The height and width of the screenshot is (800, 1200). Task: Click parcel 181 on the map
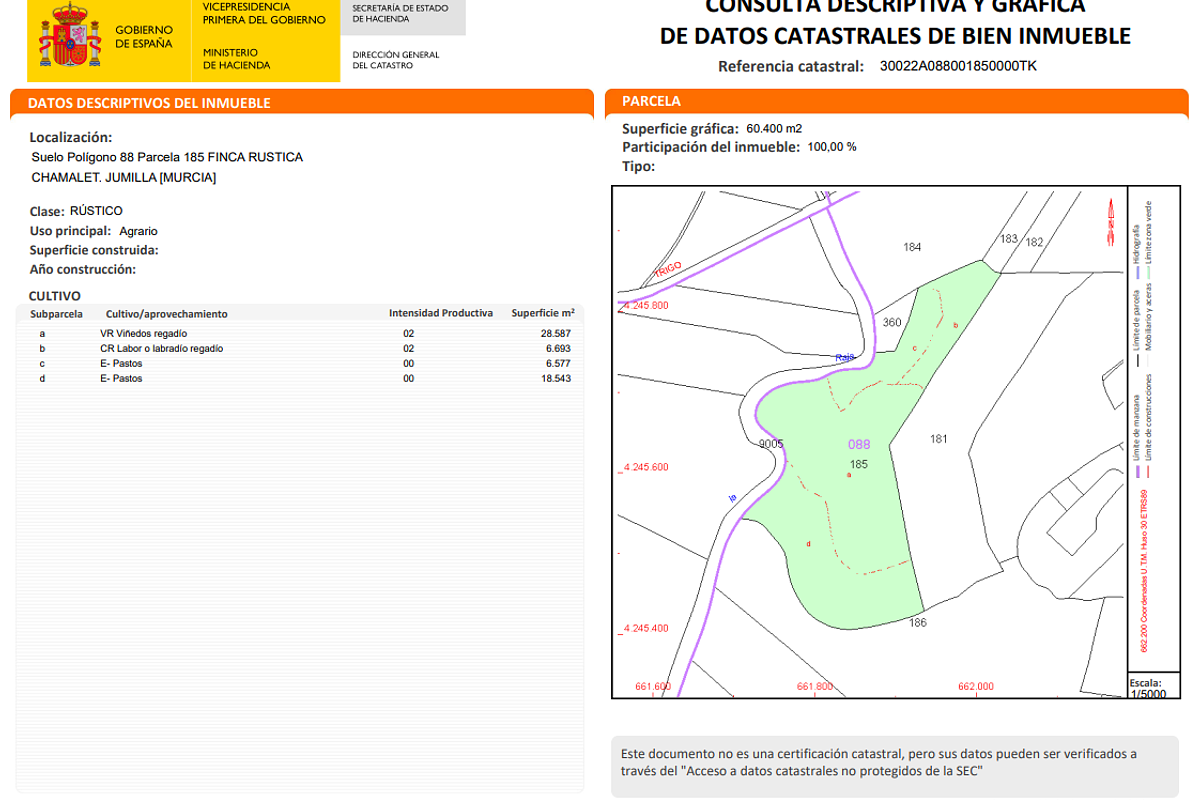[x=938, y=438]
